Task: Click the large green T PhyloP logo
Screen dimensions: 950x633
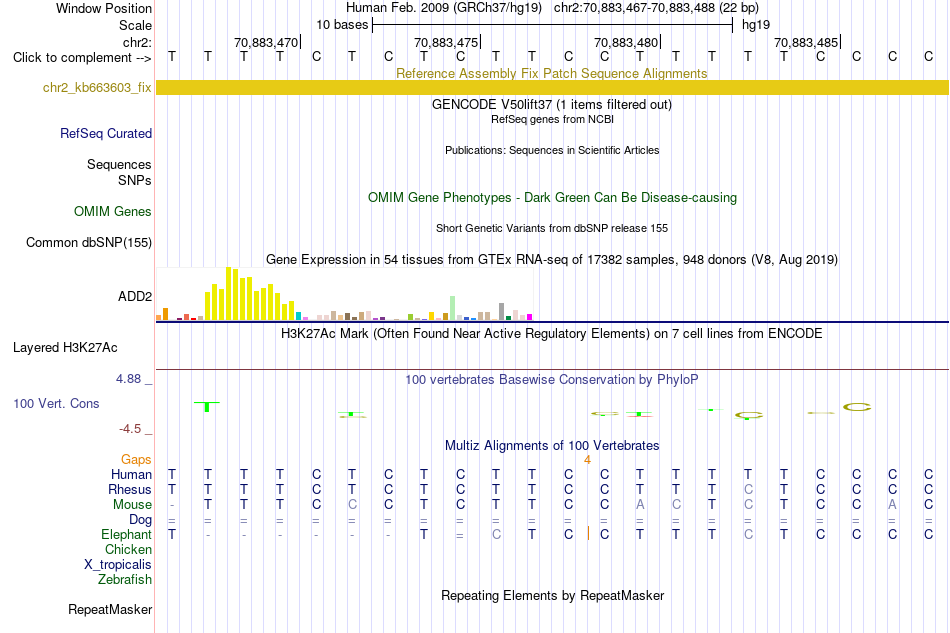Action: (207, 406)
